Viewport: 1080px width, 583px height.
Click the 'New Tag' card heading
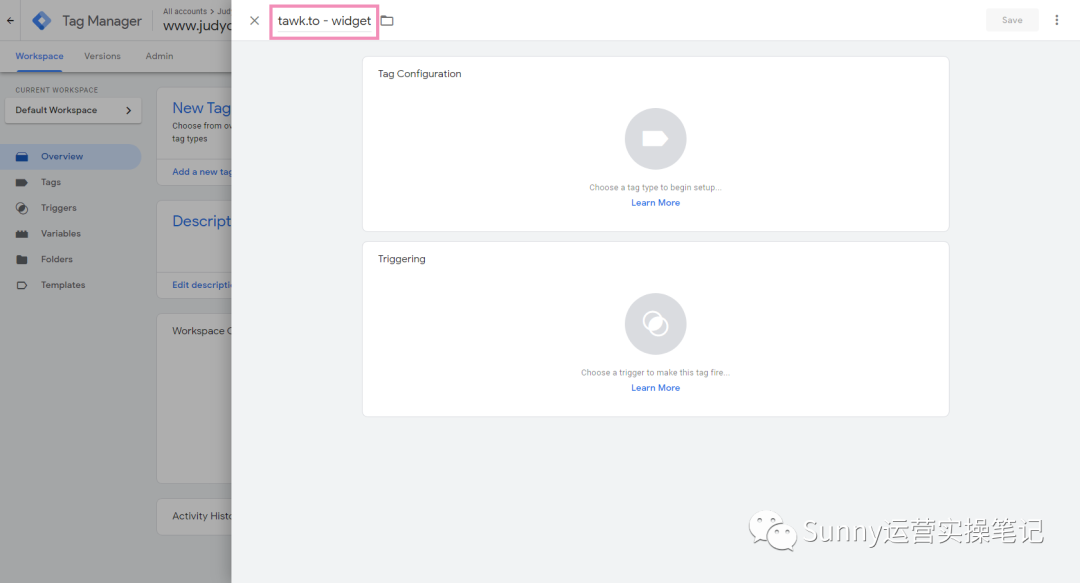[201, 108]
